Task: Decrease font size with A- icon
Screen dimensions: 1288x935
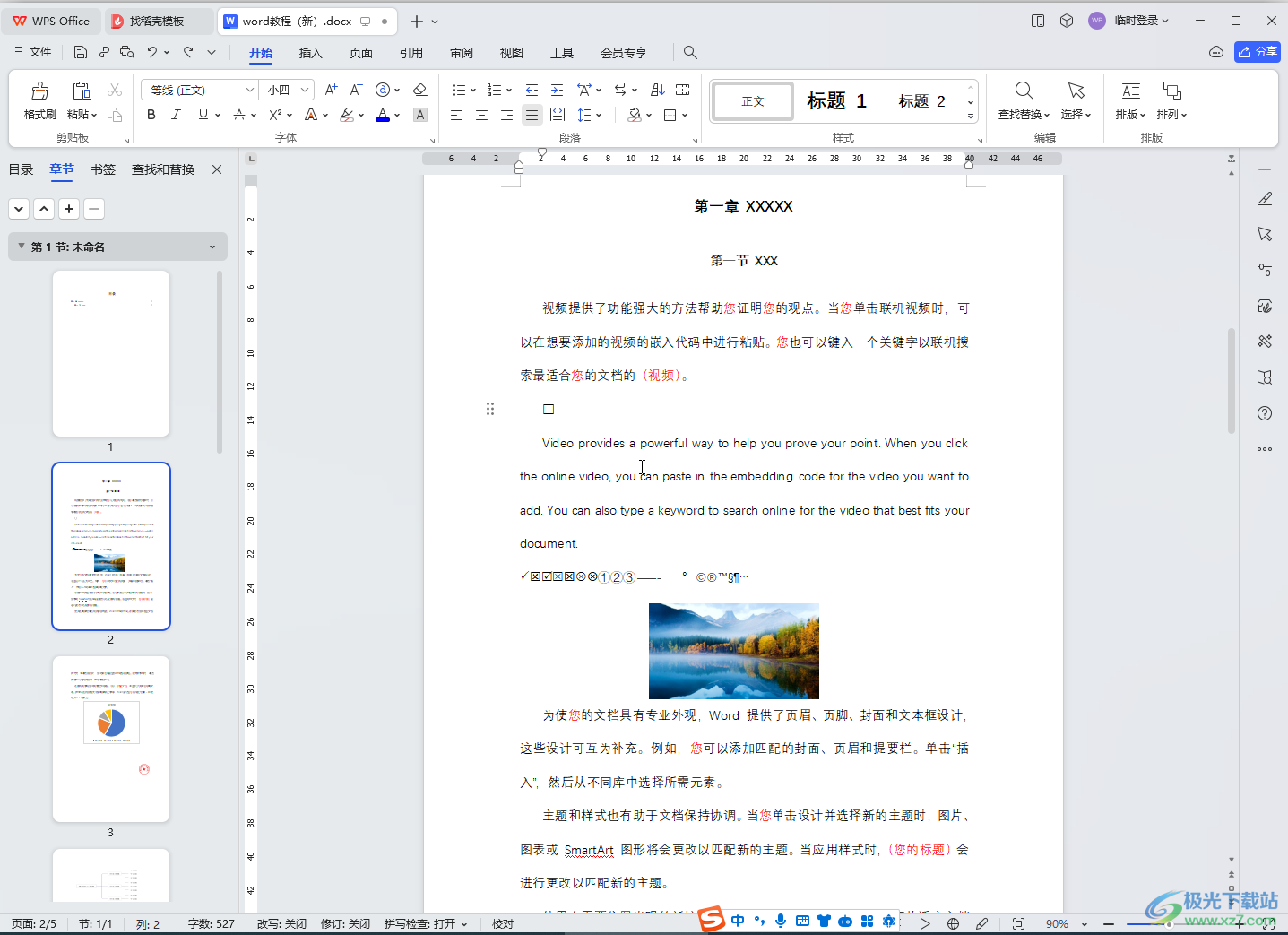Action: pyautogui.click(x=356, y=90)
